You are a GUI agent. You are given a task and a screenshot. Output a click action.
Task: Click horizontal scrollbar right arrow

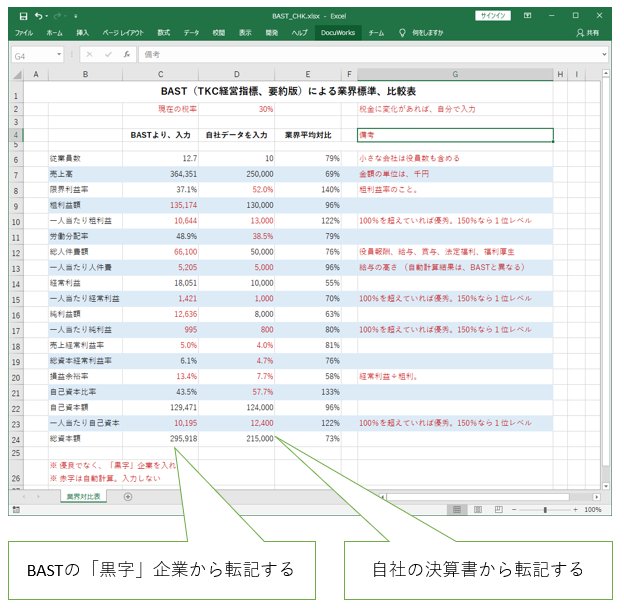click(596, 497)
